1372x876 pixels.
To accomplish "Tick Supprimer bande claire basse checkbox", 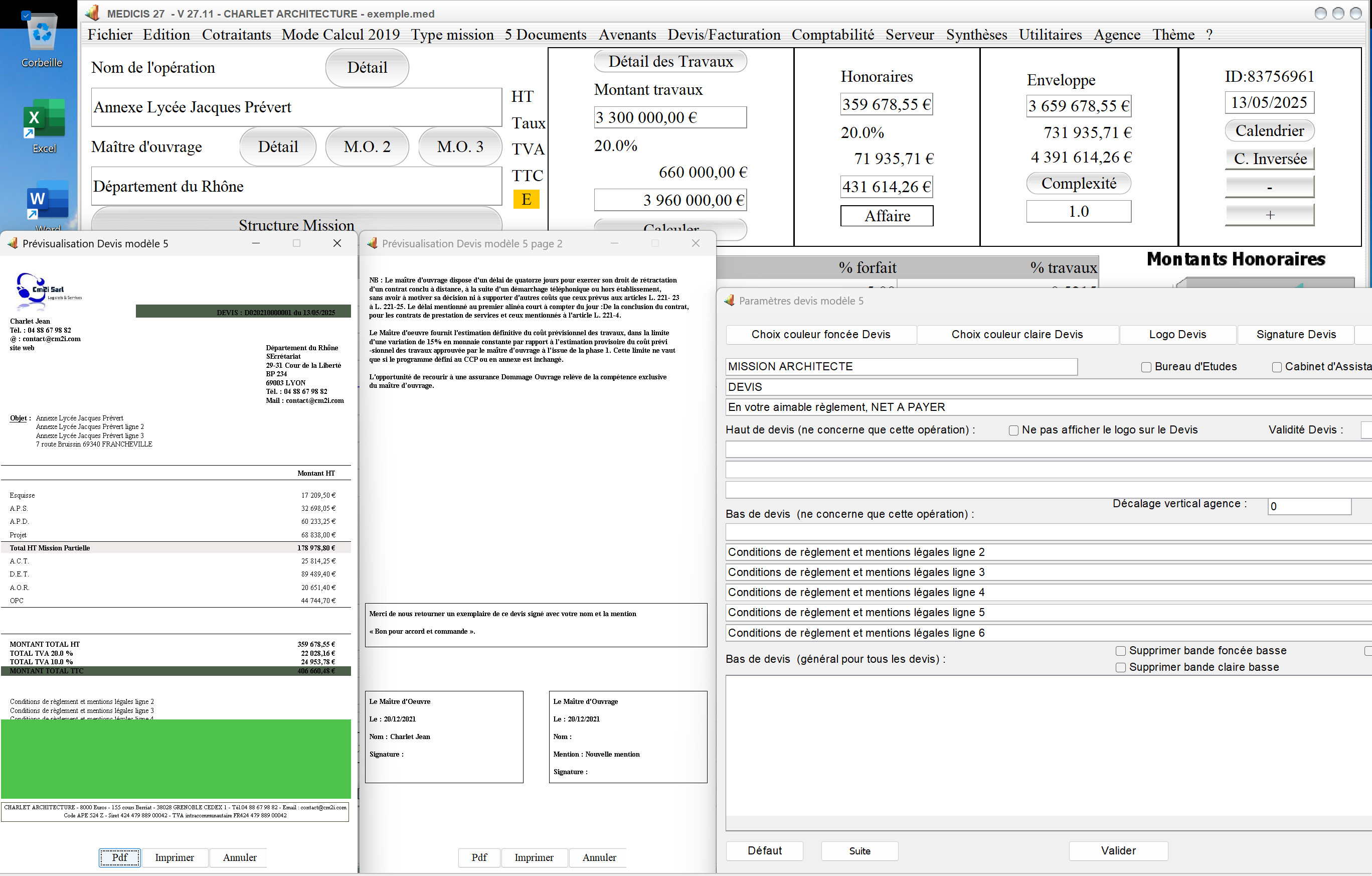I will click(x=1121, y=667).
